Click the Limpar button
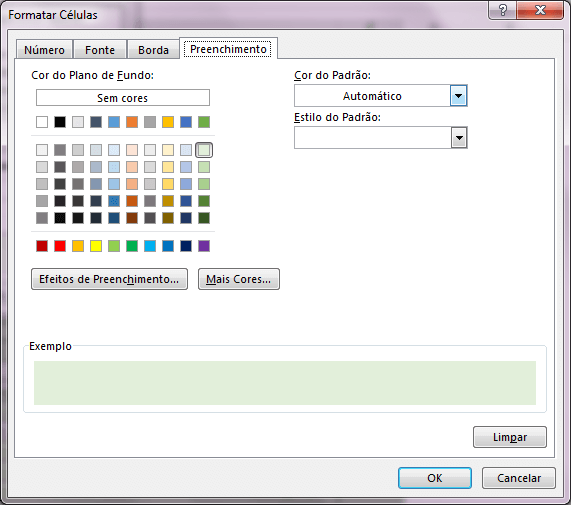The width and height of the screenshot is (571, 505). (x=510, y=437)
